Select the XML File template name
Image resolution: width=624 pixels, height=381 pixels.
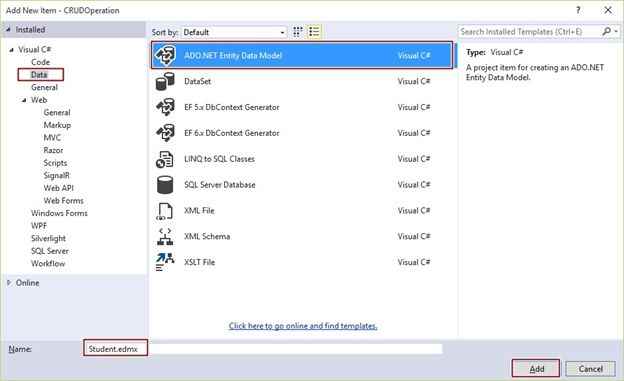point(199,211)
